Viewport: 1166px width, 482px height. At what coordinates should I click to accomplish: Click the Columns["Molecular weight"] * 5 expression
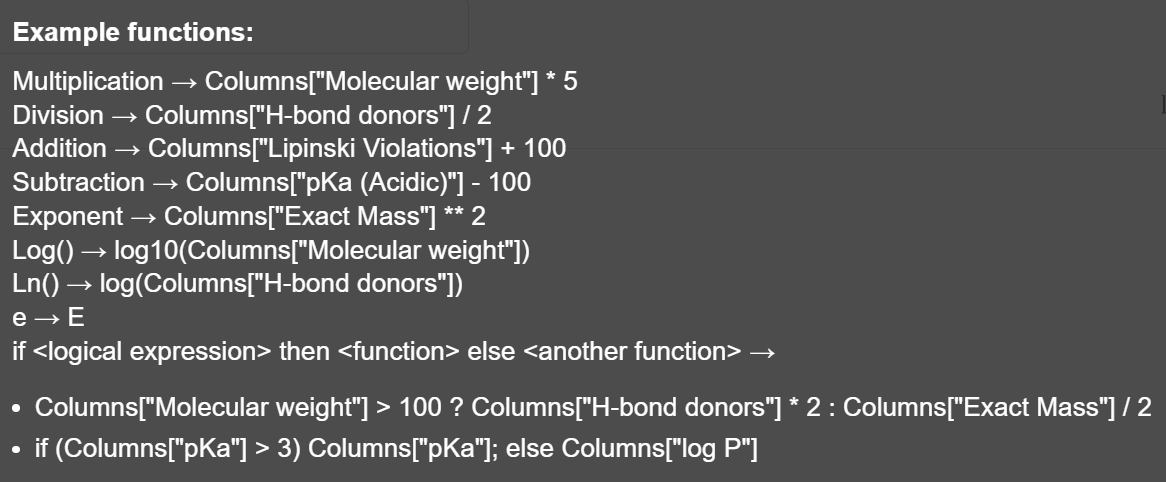[391, 81]
